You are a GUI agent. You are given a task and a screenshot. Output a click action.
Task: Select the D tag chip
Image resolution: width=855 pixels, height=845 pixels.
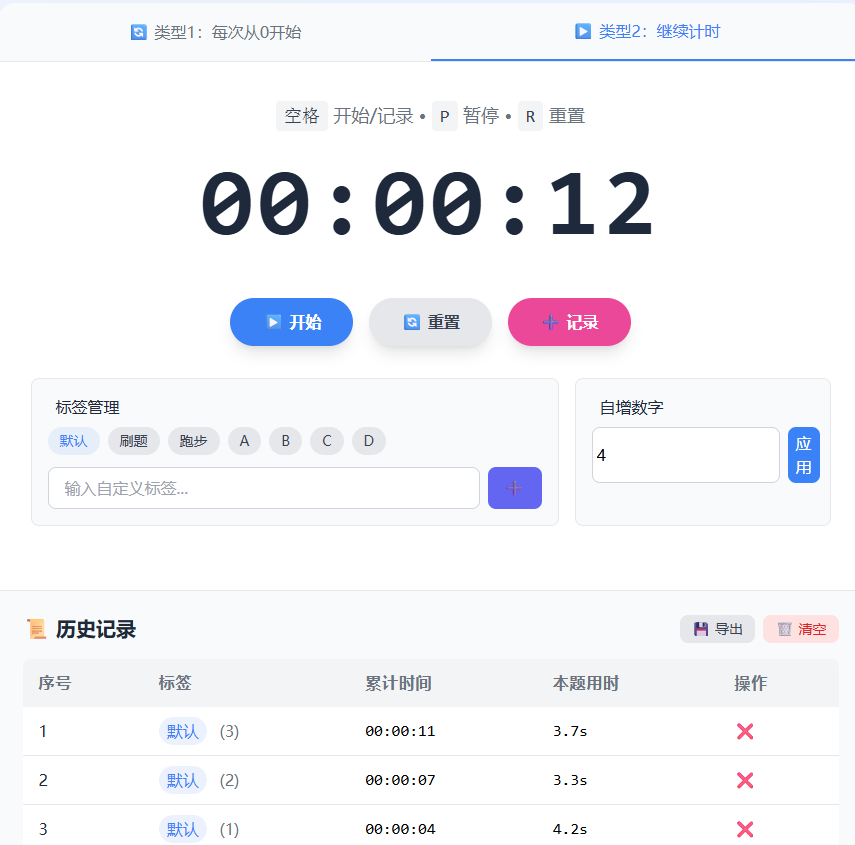[369, 441]
